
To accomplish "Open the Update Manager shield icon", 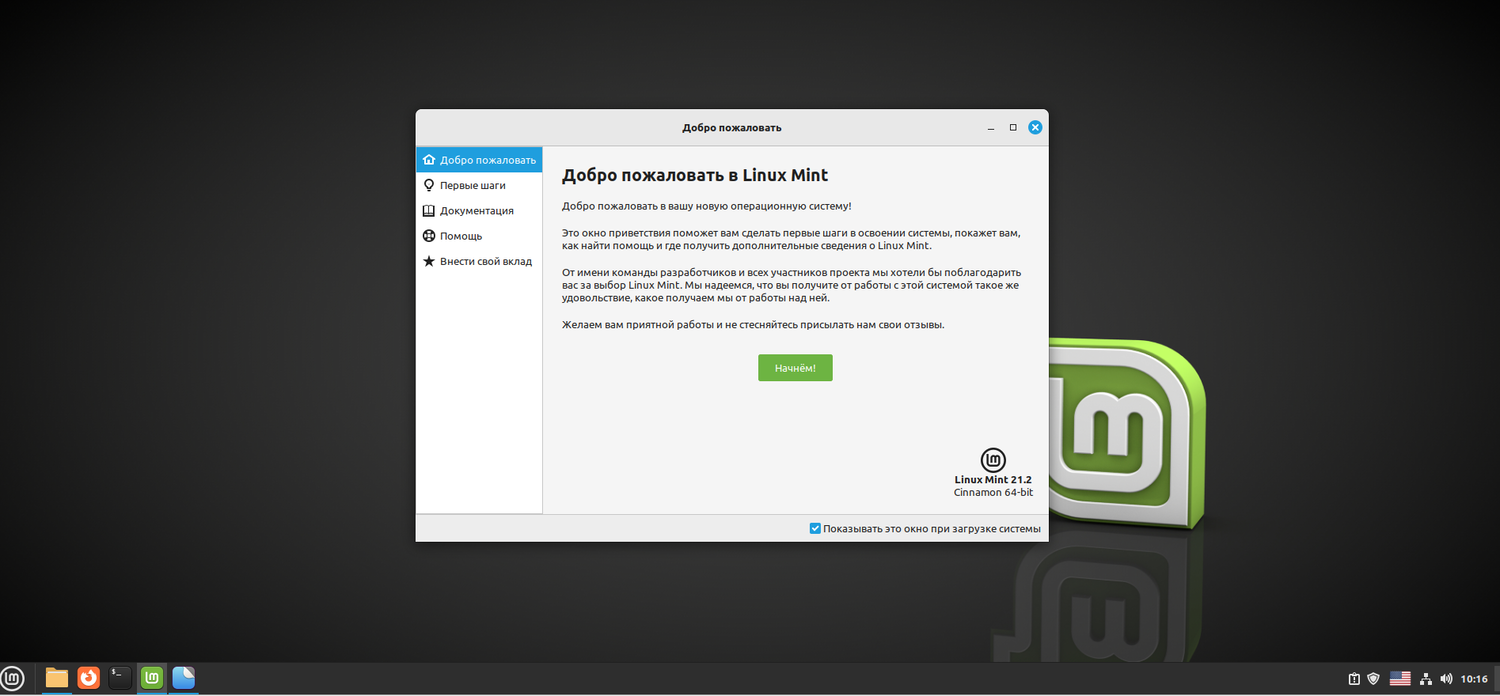I will coord(1374,678).
